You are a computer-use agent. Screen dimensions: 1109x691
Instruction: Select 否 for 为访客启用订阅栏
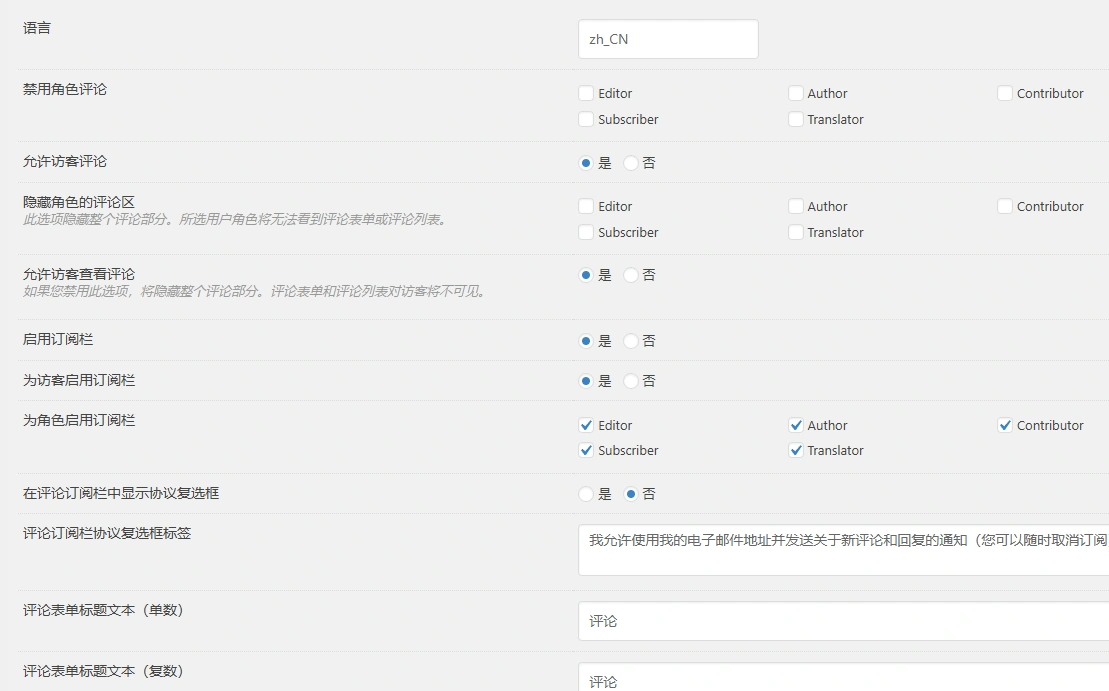630,381
